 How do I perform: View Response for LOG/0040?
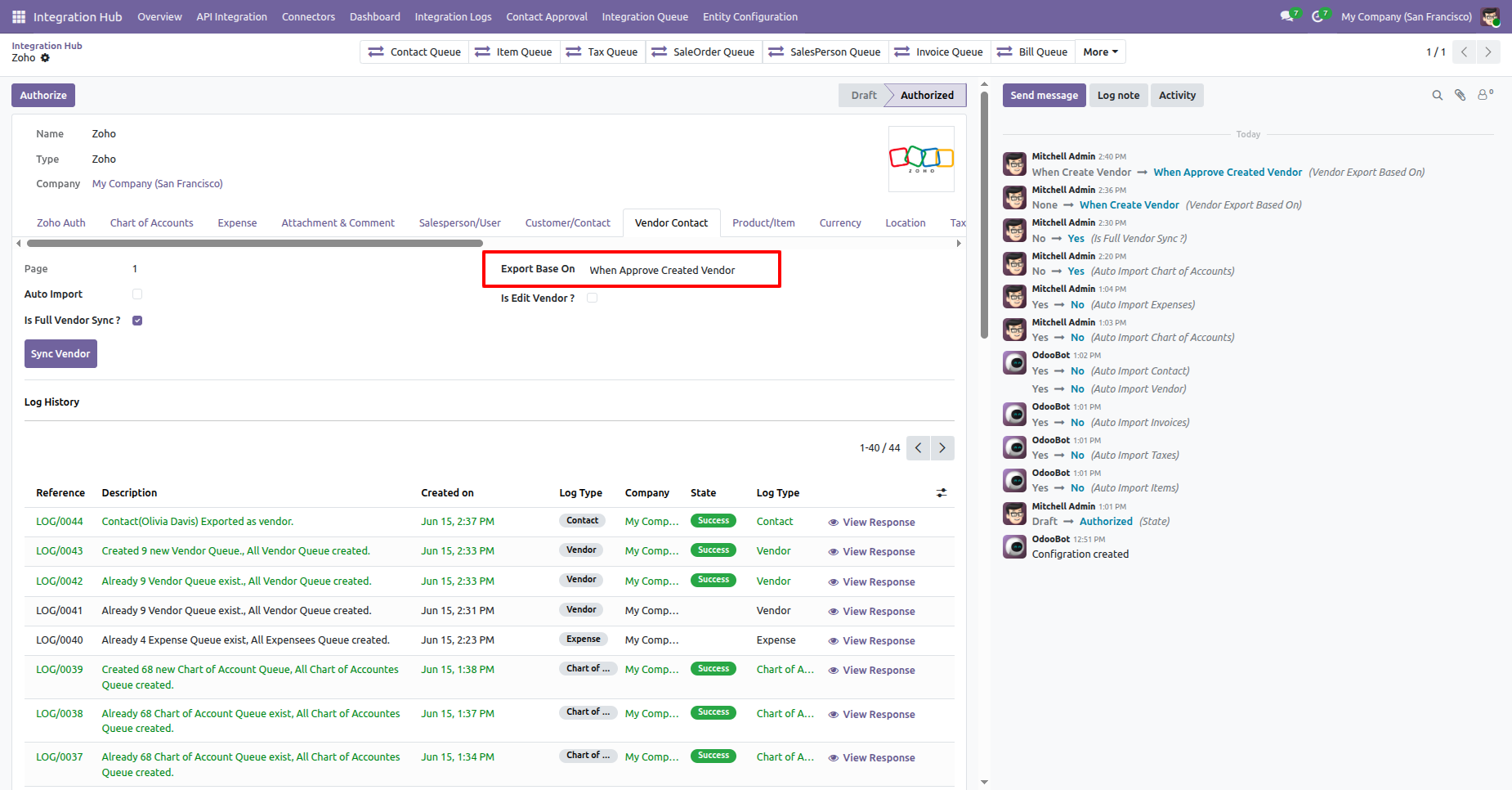click(871, 641)
